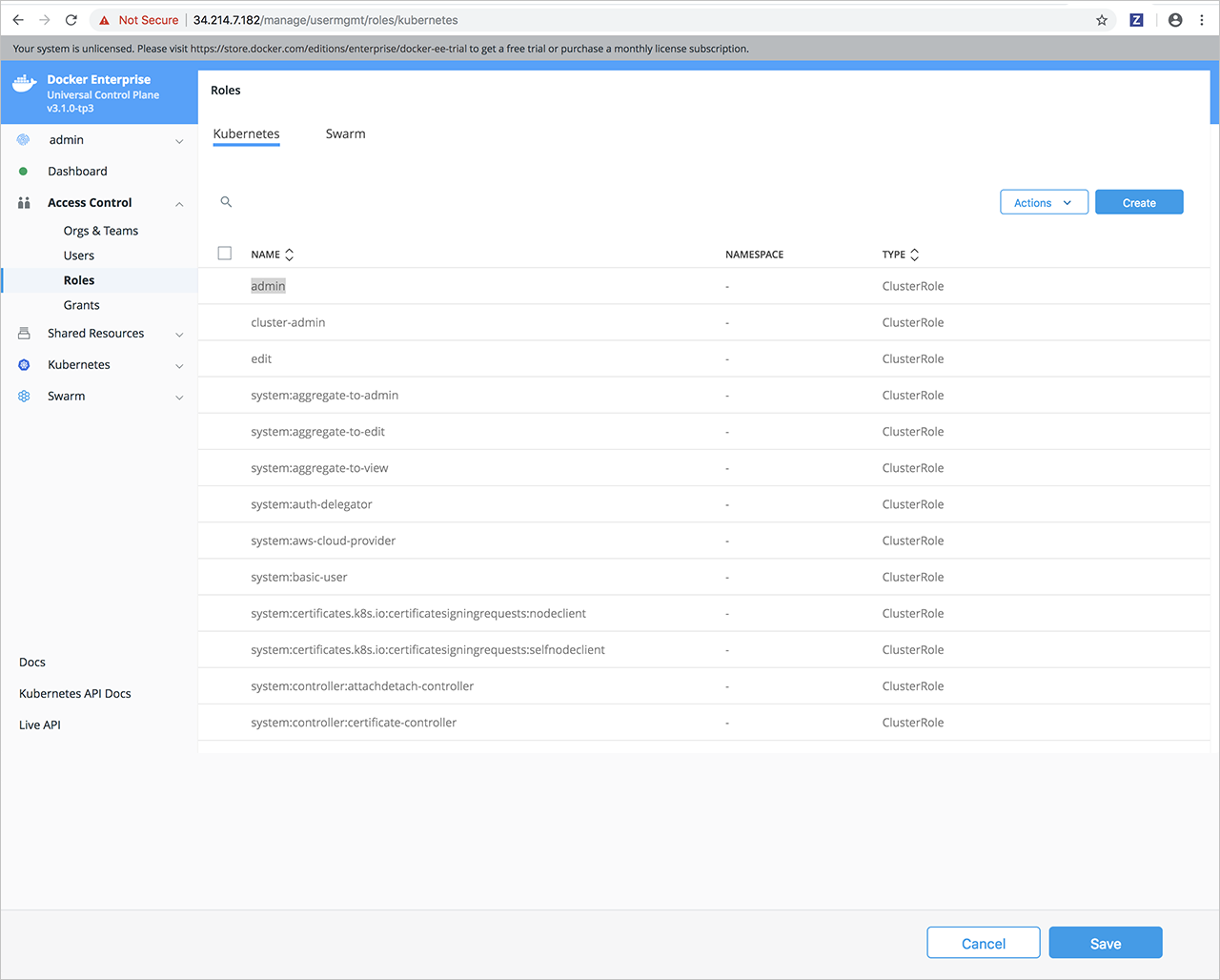1220x980 pixels.
Task: Click the Access Control people icon
Action: (x=24, y=203)
